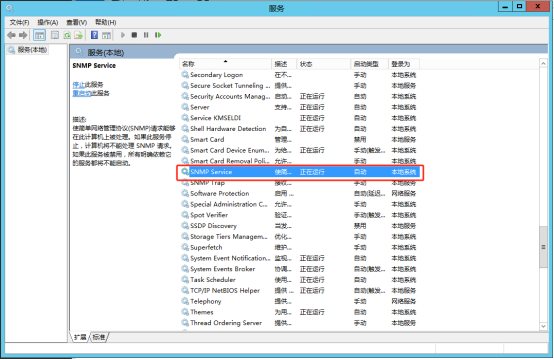Click the icon in the 服务(本地) header
This screenshot has height=360, width=554.
click(79, 52)
